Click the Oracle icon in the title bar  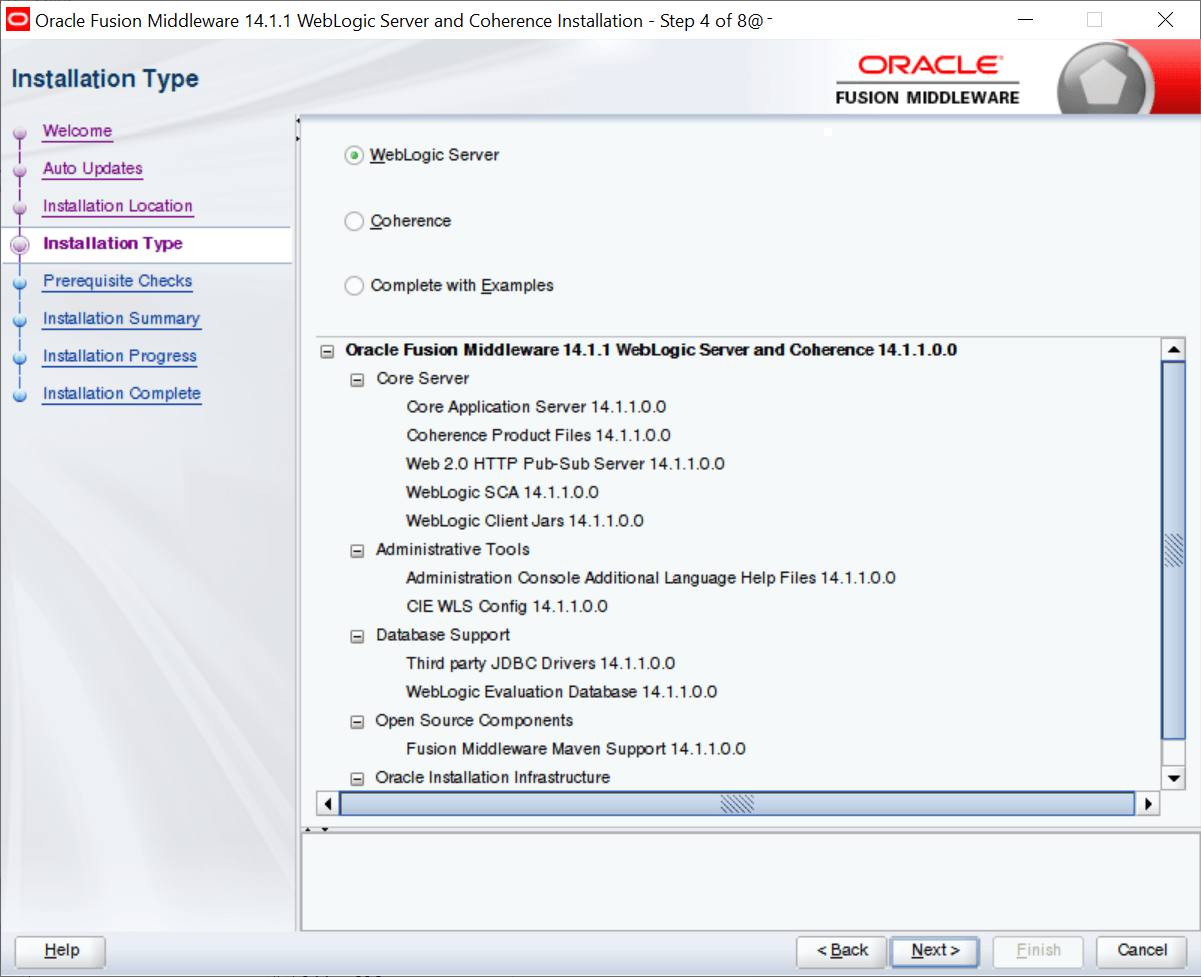pos(16,17)
